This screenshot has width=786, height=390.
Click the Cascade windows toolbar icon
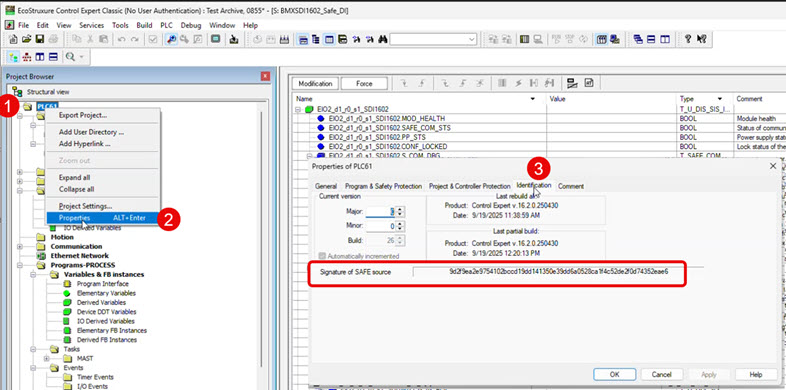(638, 39)
